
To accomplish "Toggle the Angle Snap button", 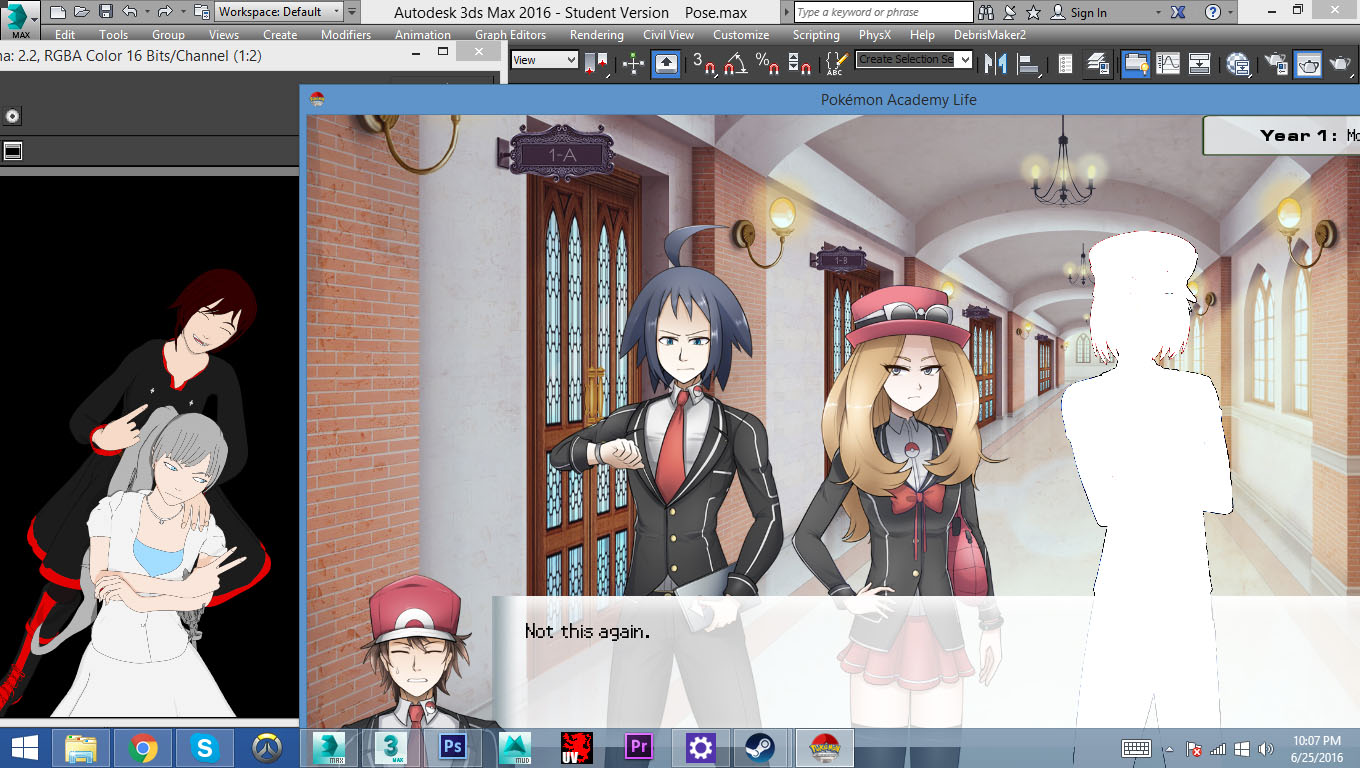I will (x=735, y=64).
